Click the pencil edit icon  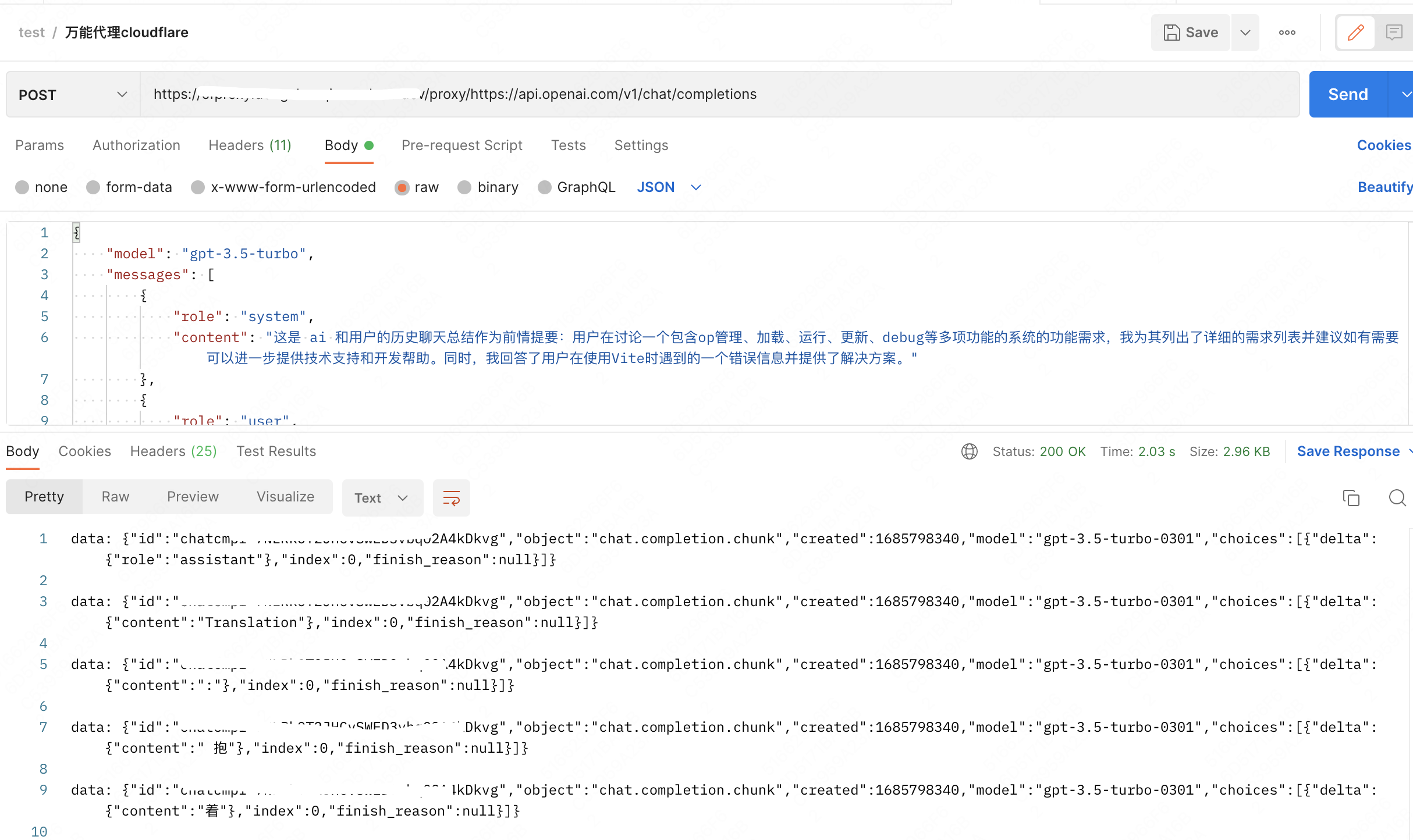(1355, 33)
